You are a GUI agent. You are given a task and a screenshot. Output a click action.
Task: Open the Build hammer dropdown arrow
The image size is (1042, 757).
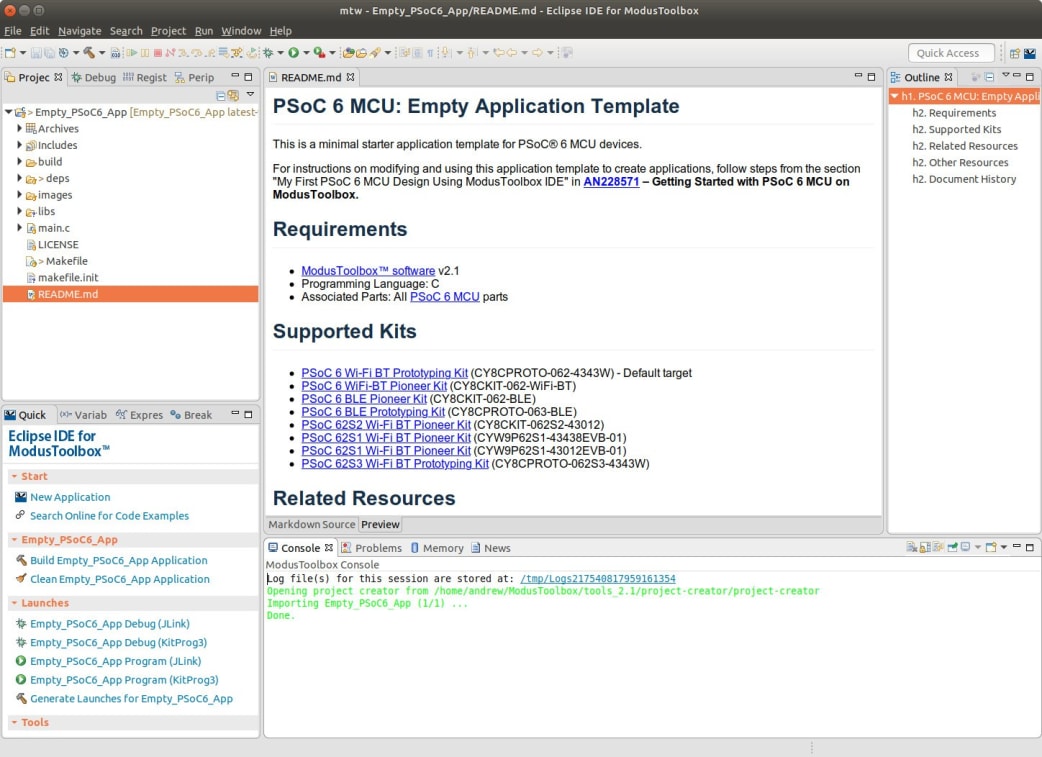[x=102, y=53]
